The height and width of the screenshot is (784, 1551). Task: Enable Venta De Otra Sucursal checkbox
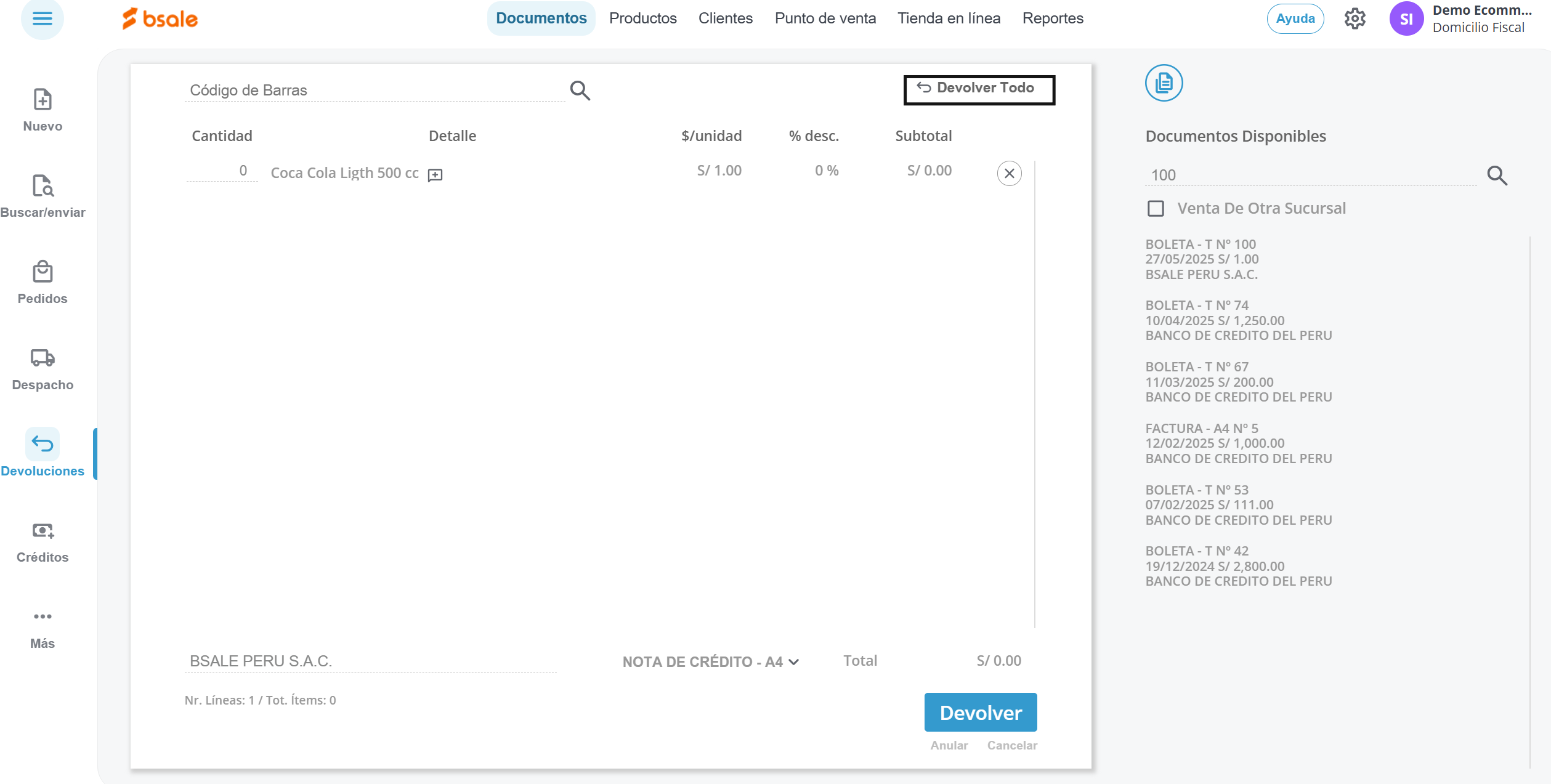1156,209
